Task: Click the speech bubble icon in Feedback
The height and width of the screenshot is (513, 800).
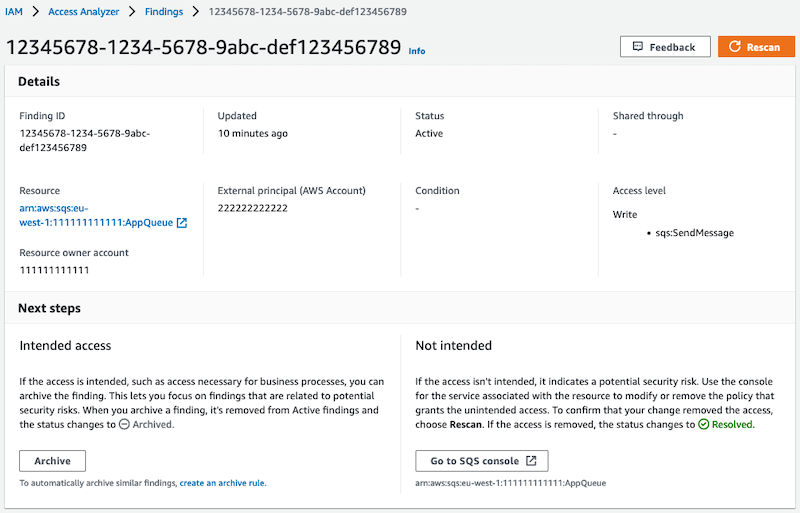Action: click(637, 46)
